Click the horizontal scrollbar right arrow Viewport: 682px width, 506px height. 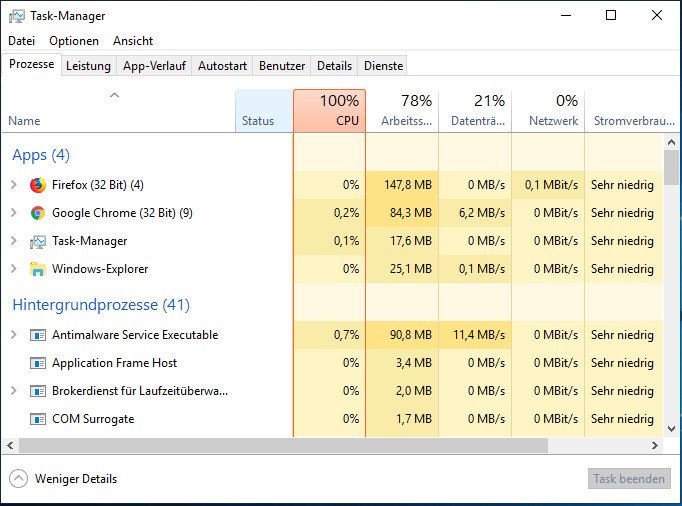click(x=655, y=445)
